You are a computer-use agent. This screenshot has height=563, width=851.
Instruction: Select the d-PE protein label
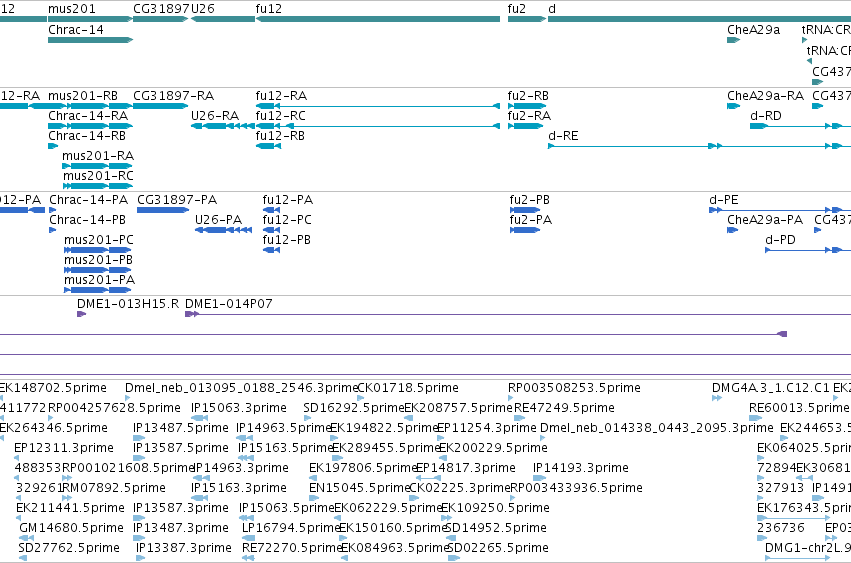724,200
